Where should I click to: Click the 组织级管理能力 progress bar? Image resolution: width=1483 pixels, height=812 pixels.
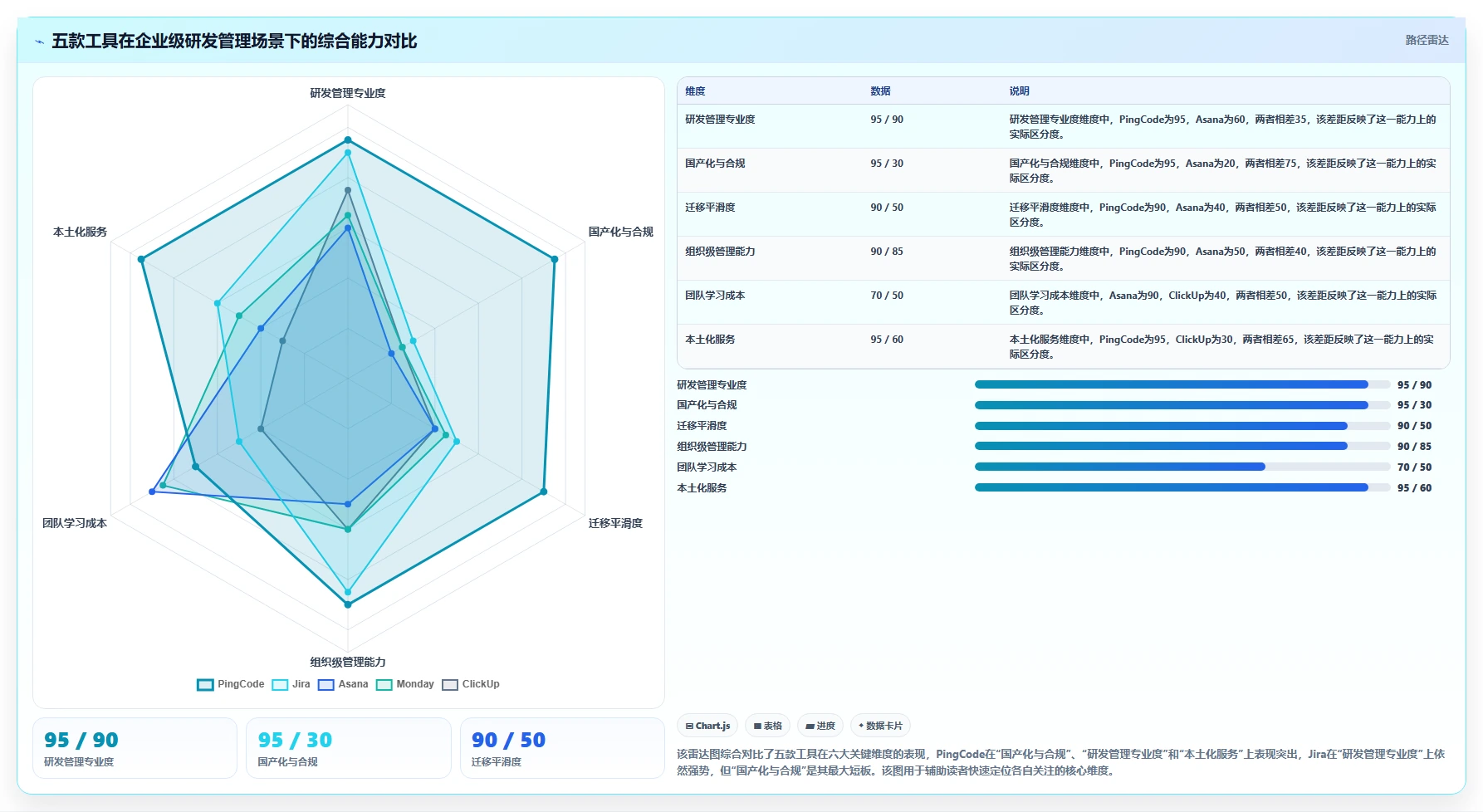click(x=1182, y=446)
